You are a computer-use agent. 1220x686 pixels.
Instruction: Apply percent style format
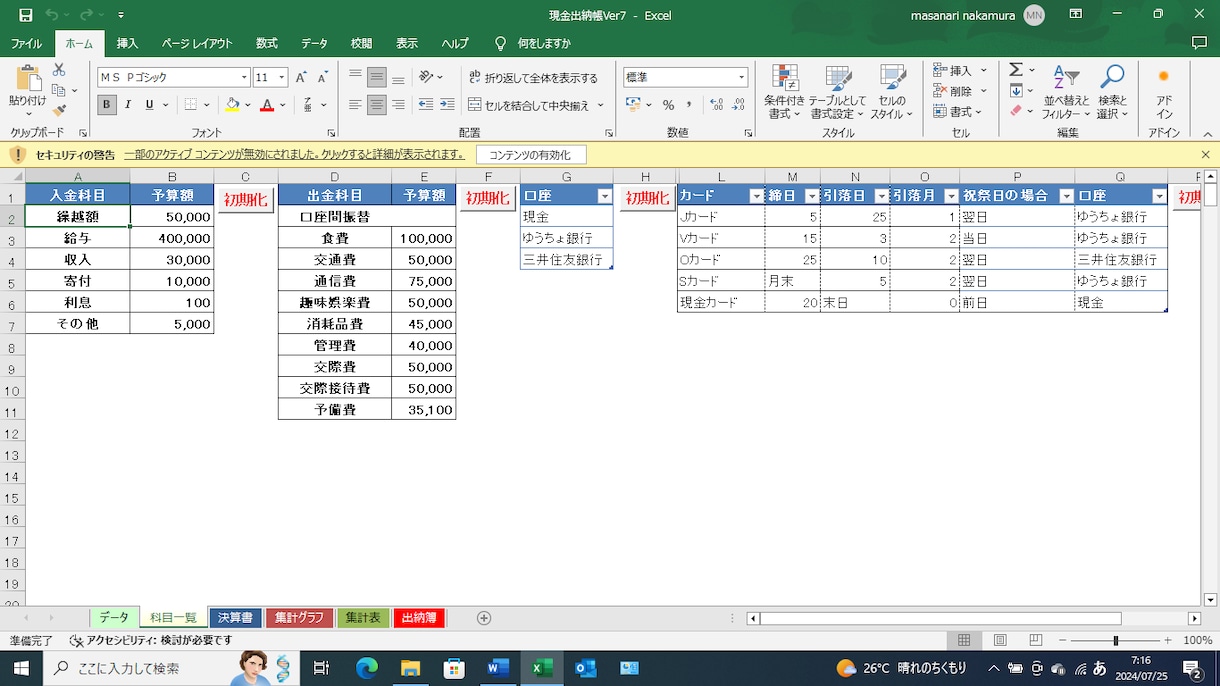click(x=668, y=104)
